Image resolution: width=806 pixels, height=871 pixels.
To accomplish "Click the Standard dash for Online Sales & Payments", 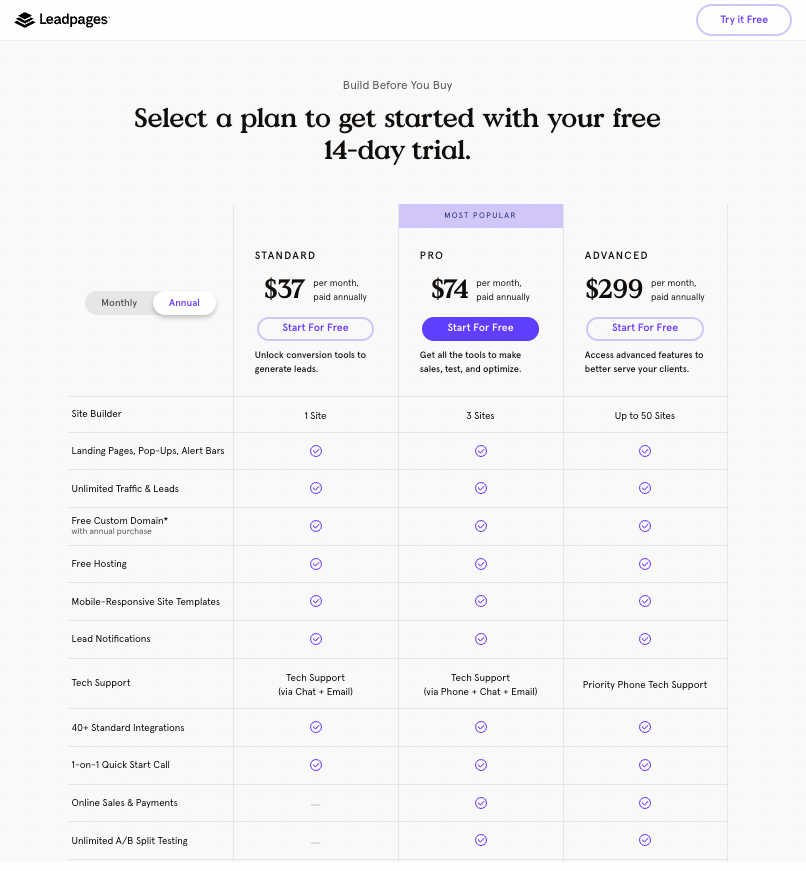I will (315, 804).
